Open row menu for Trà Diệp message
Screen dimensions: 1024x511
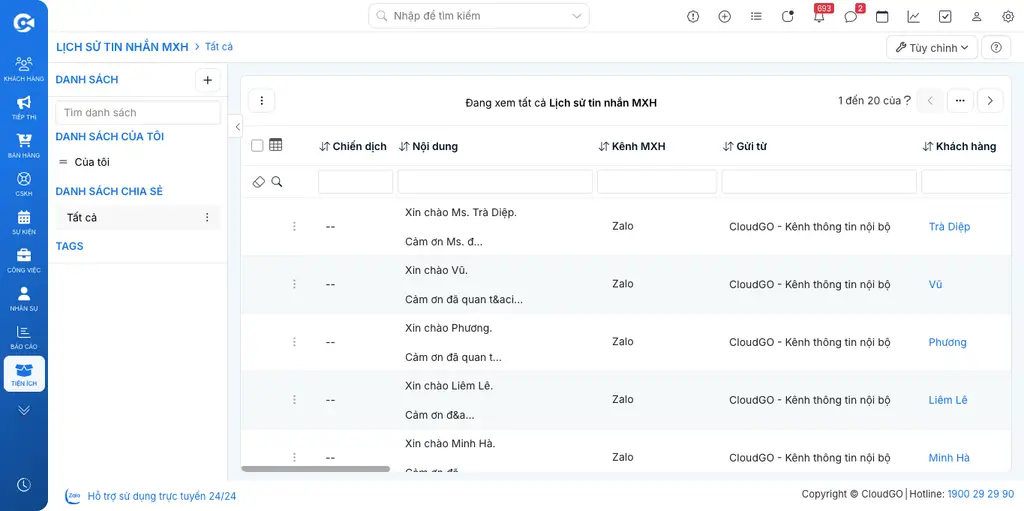click(x=295, y=226)
